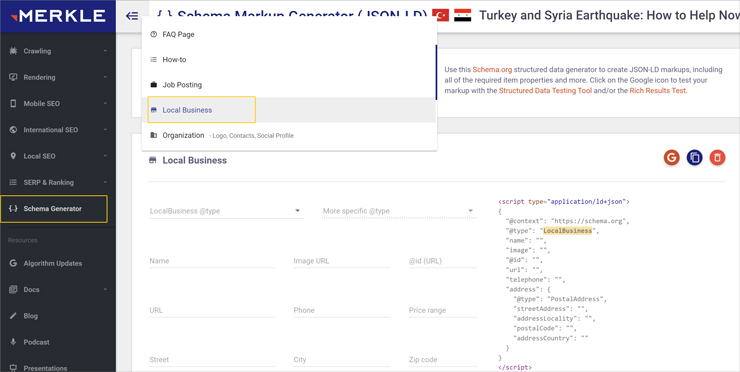The height and width of the screenshot is (372, 740).
Task: Expand the International SEO chevron
Action: 105,130
